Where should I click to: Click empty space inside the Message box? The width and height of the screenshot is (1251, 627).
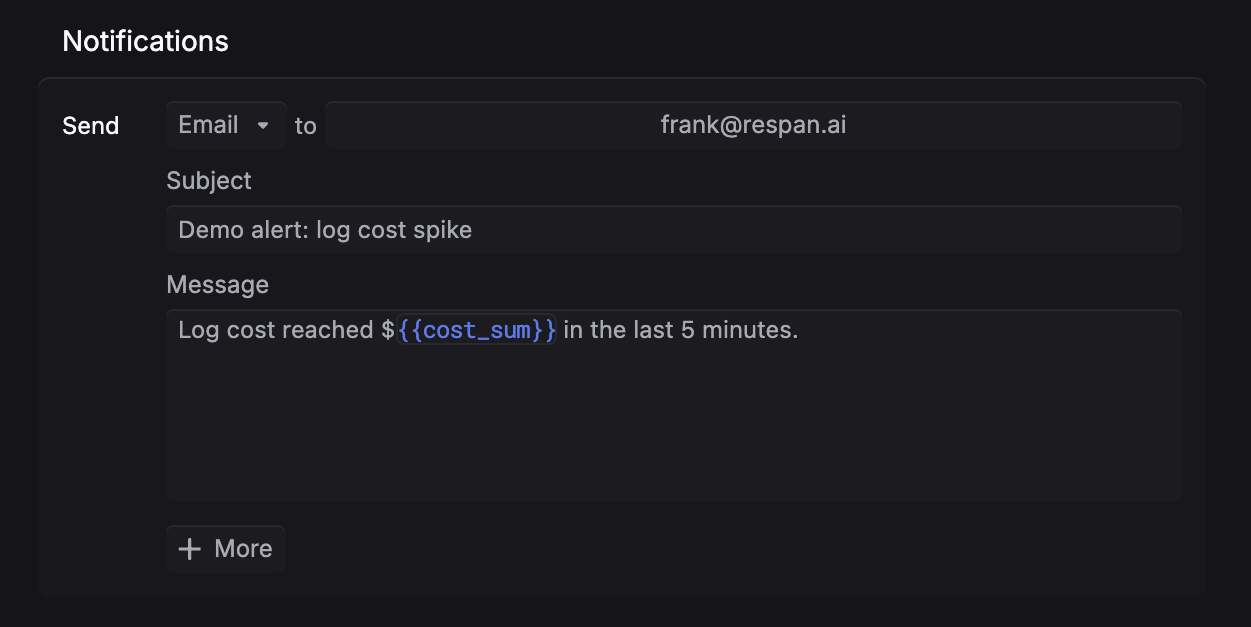(x=673, y=430)
